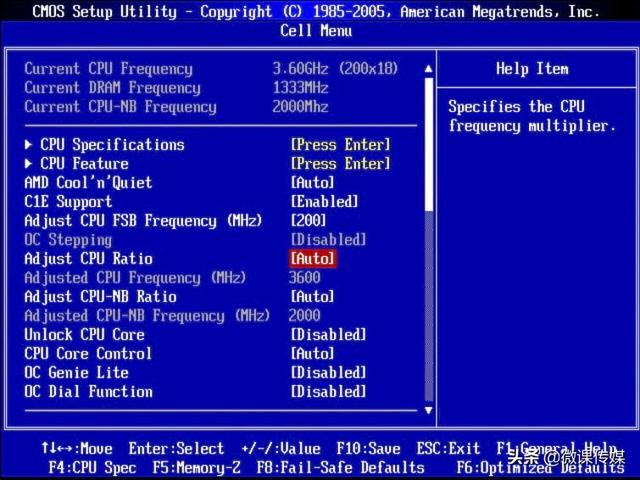Toggle C1E Support Enabled value
Screen dimensions: 640x480
click(326, 202)
